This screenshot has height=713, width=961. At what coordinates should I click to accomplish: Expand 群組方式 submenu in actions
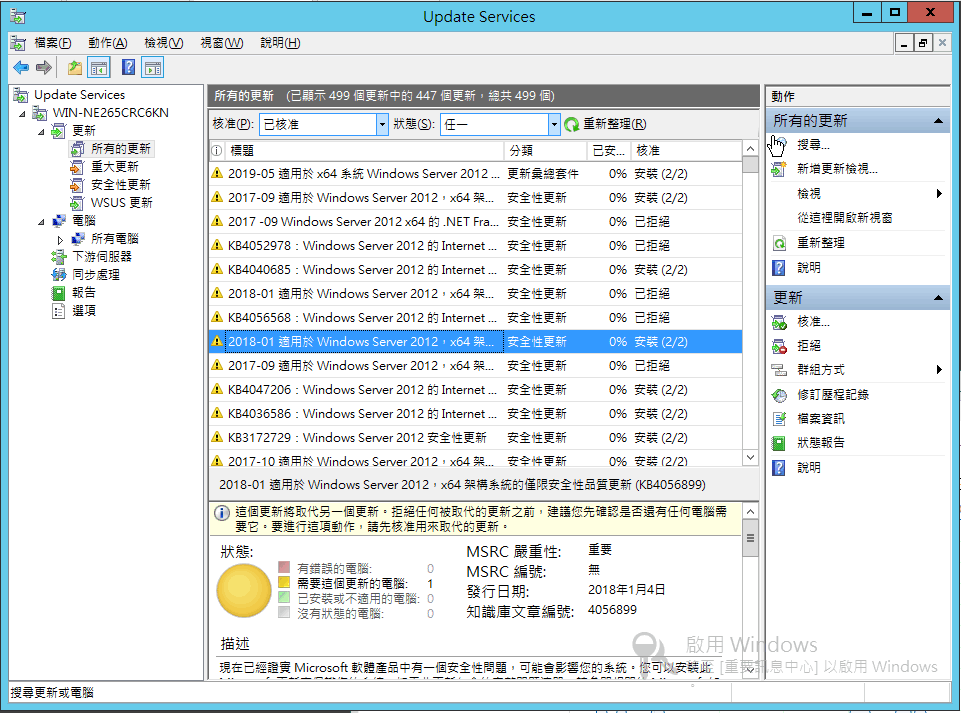pos(939,370)
